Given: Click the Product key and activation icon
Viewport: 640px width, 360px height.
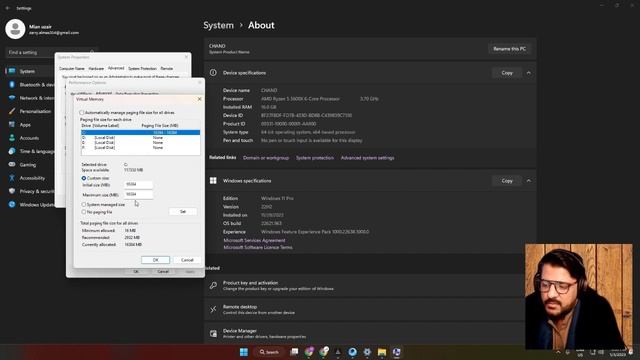Looking at the screenshot, I should tap(213, 285).
